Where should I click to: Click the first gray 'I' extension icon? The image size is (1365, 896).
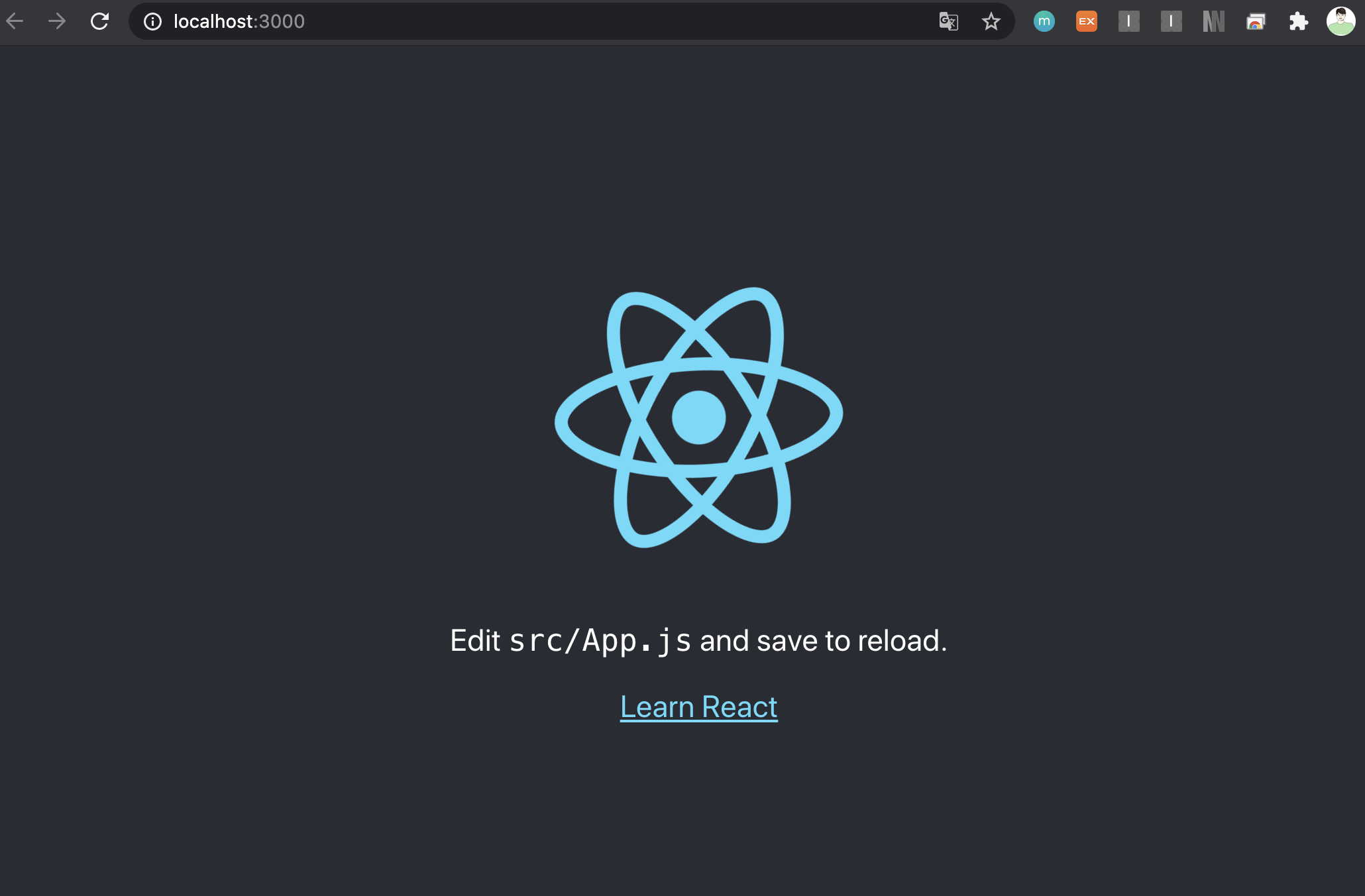(x=1128, y=21)
